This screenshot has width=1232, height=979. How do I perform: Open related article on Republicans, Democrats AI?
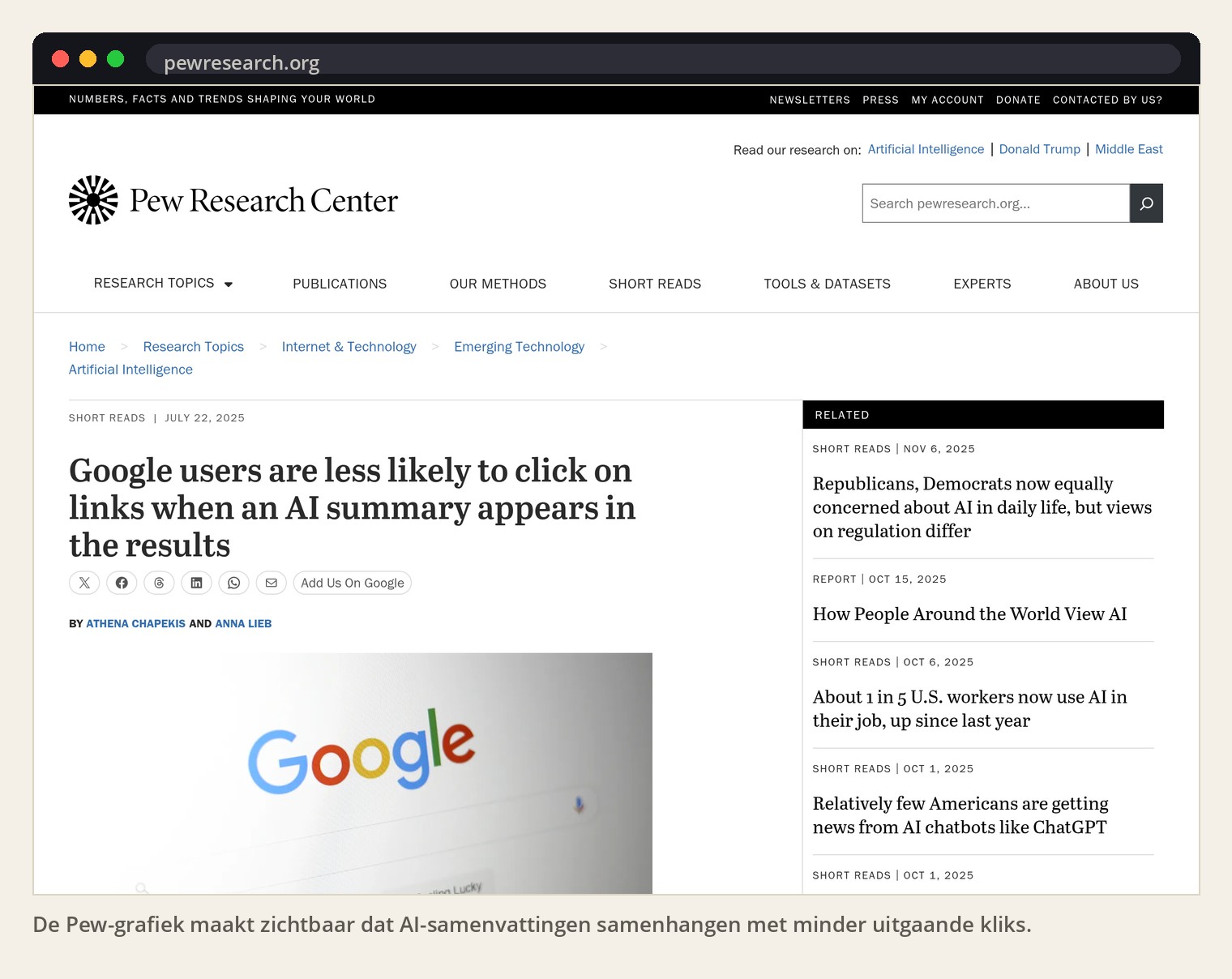(x=982, y=507)
